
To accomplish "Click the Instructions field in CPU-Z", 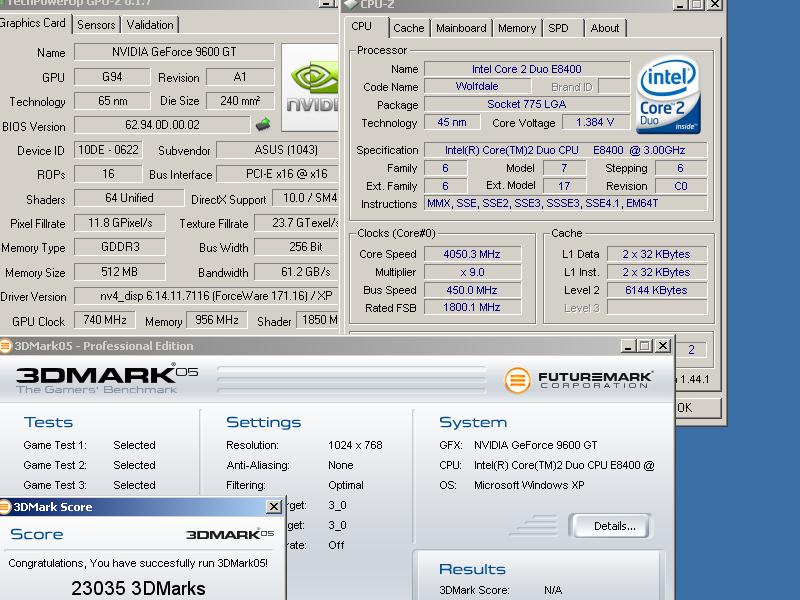I will [565, 203].
